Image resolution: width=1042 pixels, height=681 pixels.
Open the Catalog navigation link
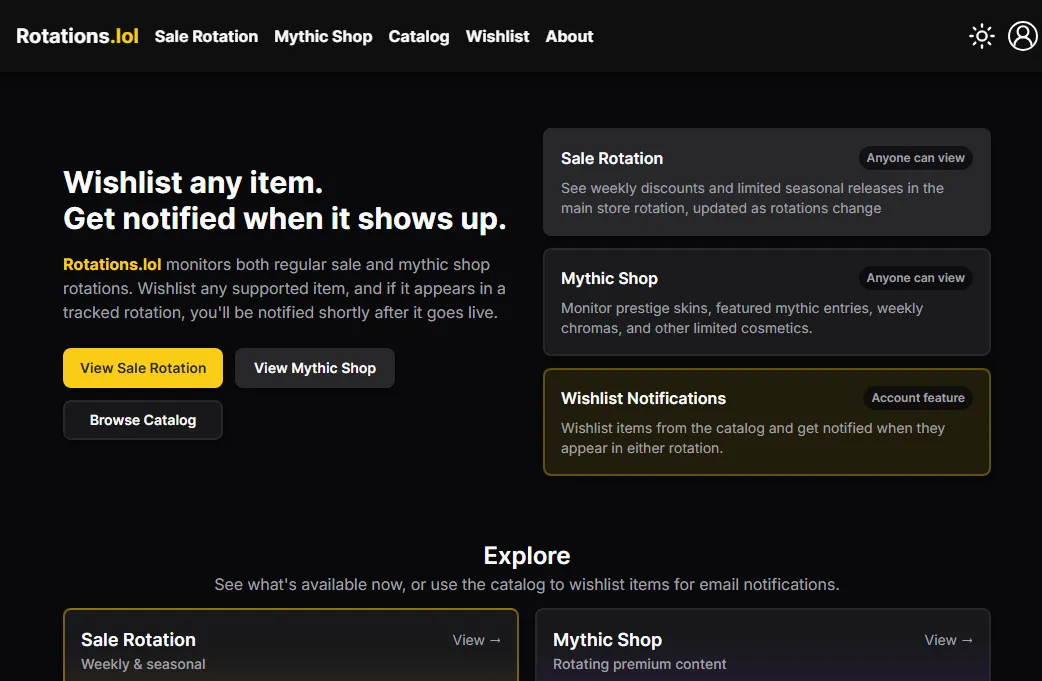418,37
